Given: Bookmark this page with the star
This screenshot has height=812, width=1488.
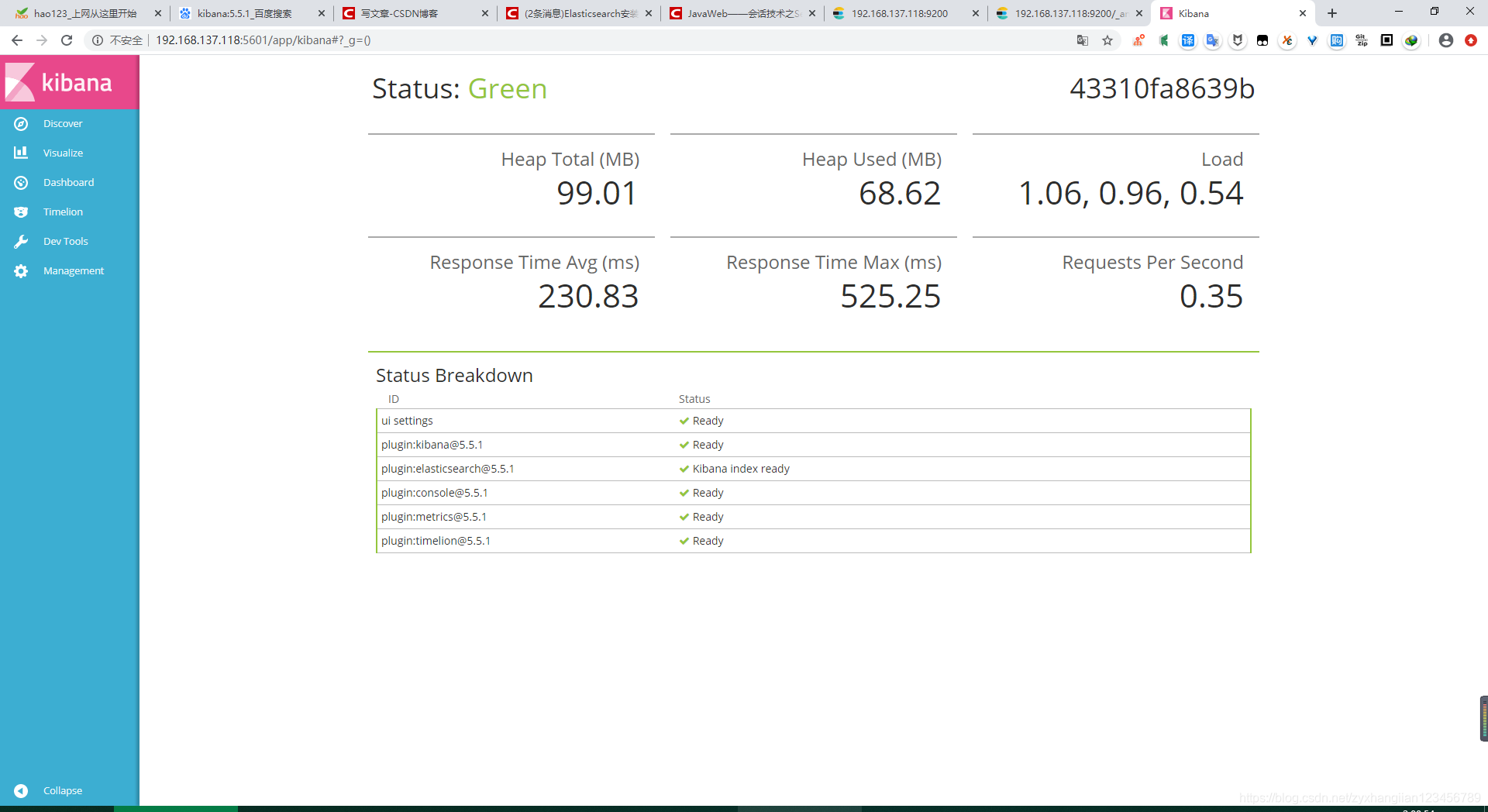Looking at the screenshot, I should point(1107,40).
